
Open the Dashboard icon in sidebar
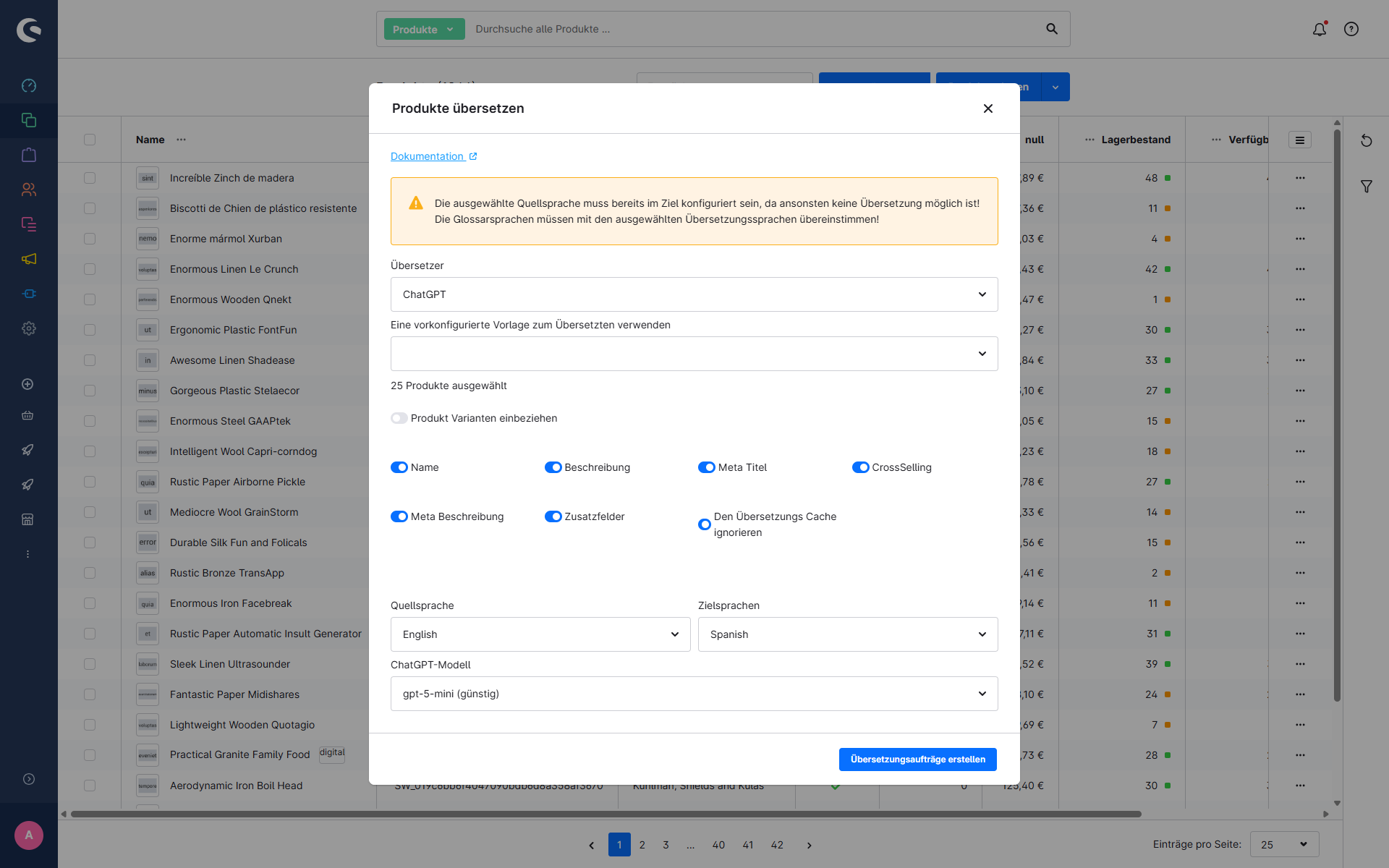pos(29,85)
